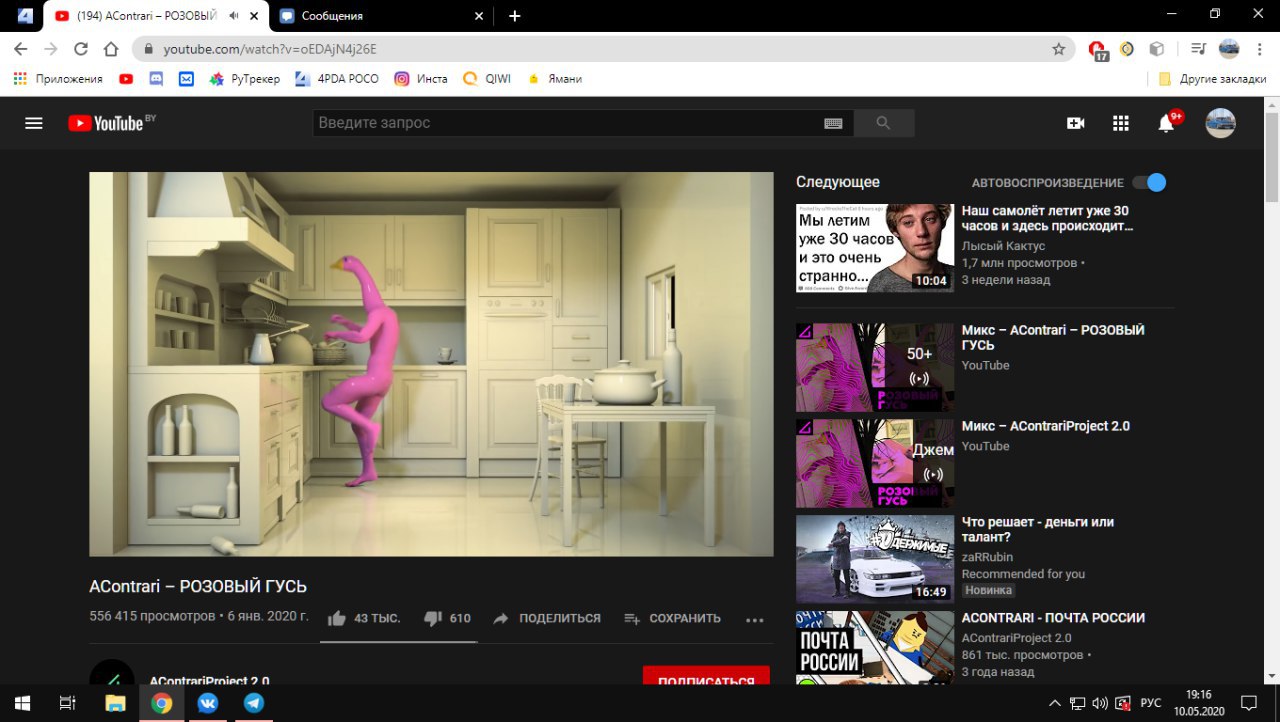
Task: Open Task View on the taskbar
Action: pyautogui.click(x=68, y=703)
